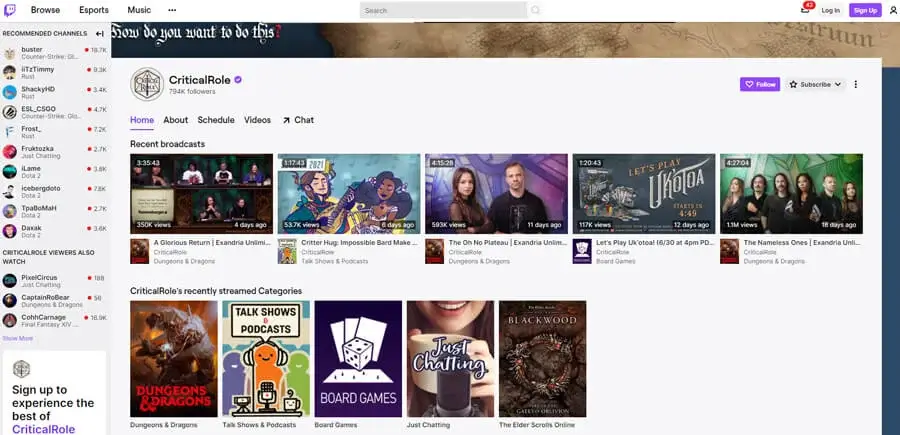Image resolution: width=900 pixels, height=435 pixels.
Task: Click the Log In button
Action: click(x=830, y=10)
